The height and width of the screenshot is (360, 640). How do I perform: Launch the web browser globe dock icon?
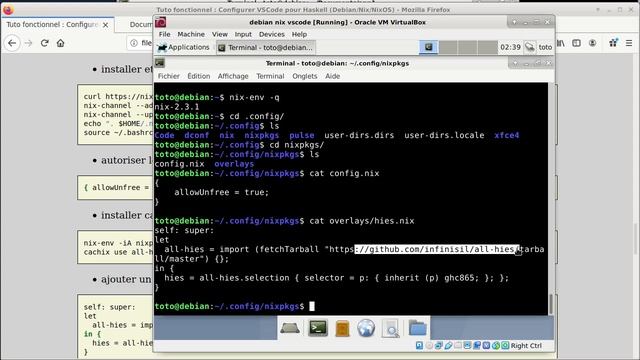pos(366,328)
